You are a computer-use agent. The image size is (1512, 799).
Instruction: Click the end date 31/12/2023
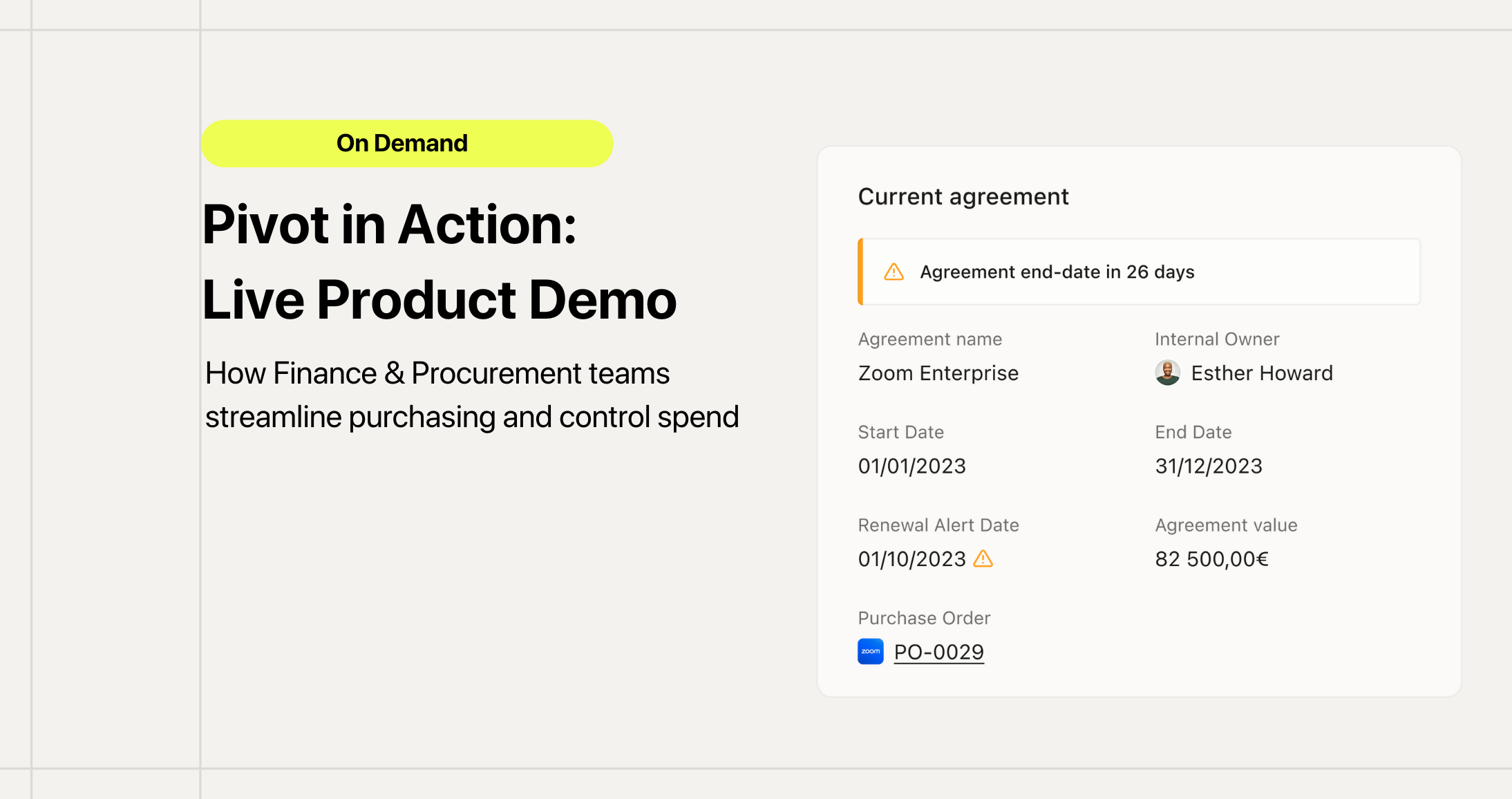[x=1208, y=466]
